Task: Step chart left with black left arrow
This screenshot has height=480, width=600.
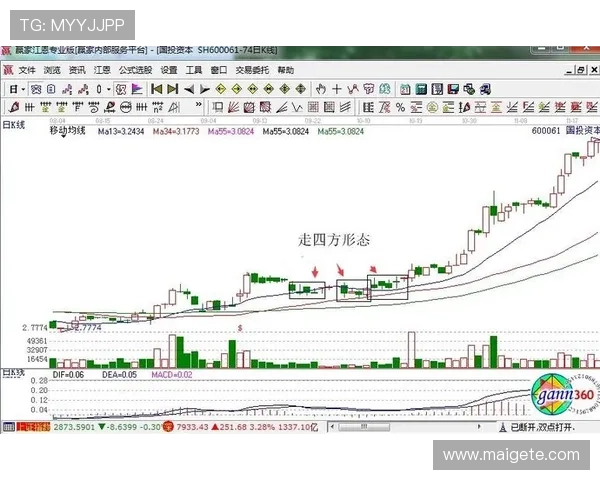Action: click(189, 90)
